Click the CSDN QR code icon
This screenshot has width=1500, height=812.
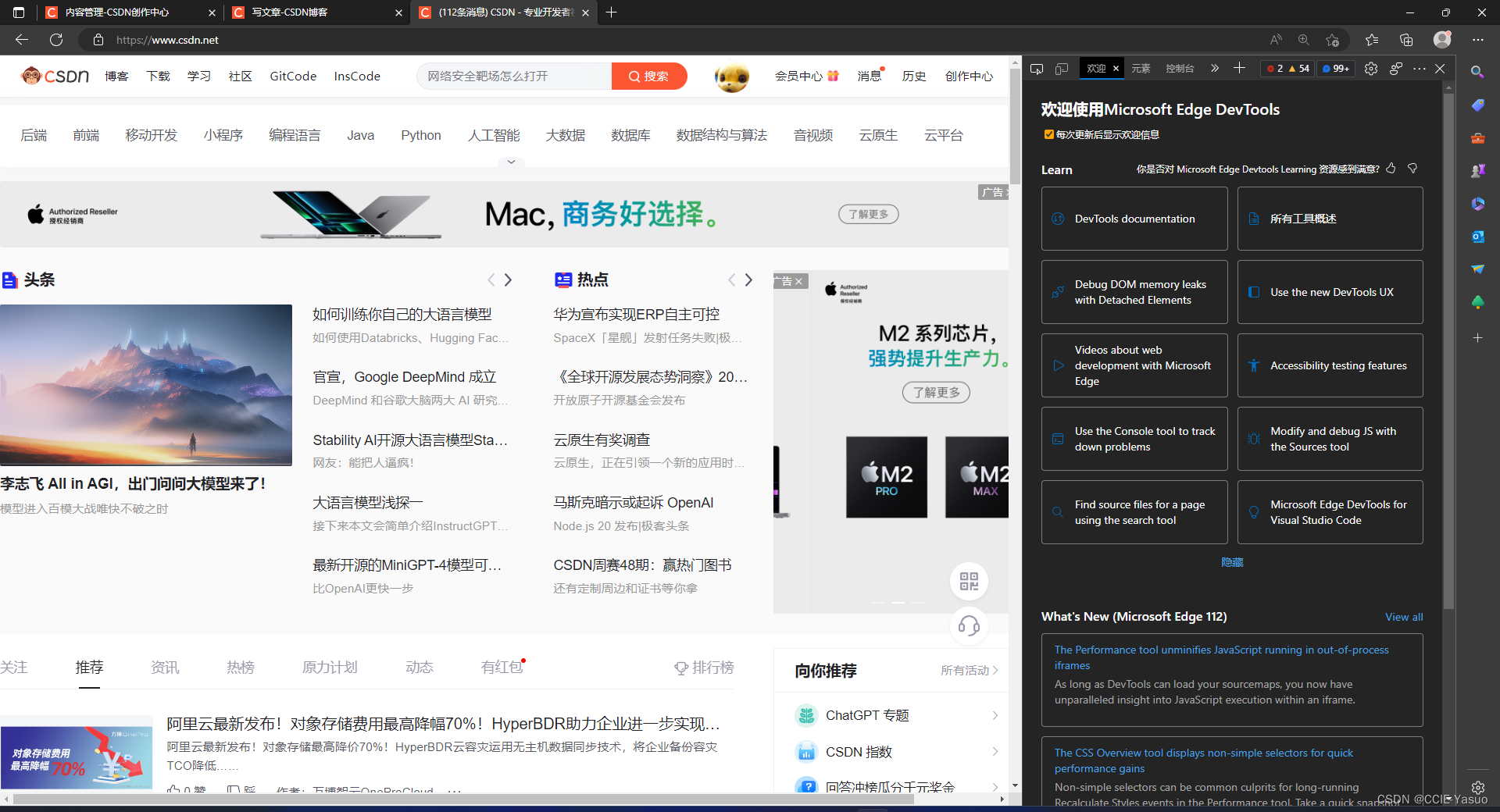(969, 582)
